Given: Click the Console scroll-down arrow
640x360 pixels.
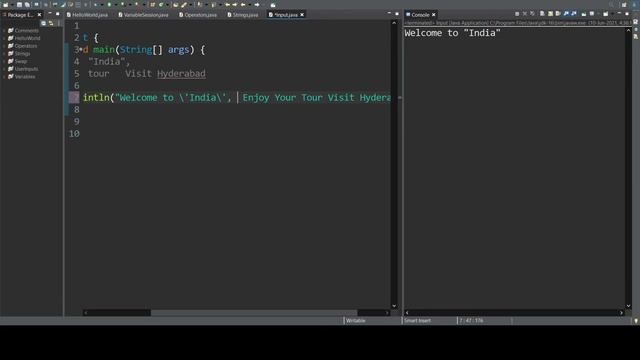Looking at the screenshot, I should click(x=629, y=306).
